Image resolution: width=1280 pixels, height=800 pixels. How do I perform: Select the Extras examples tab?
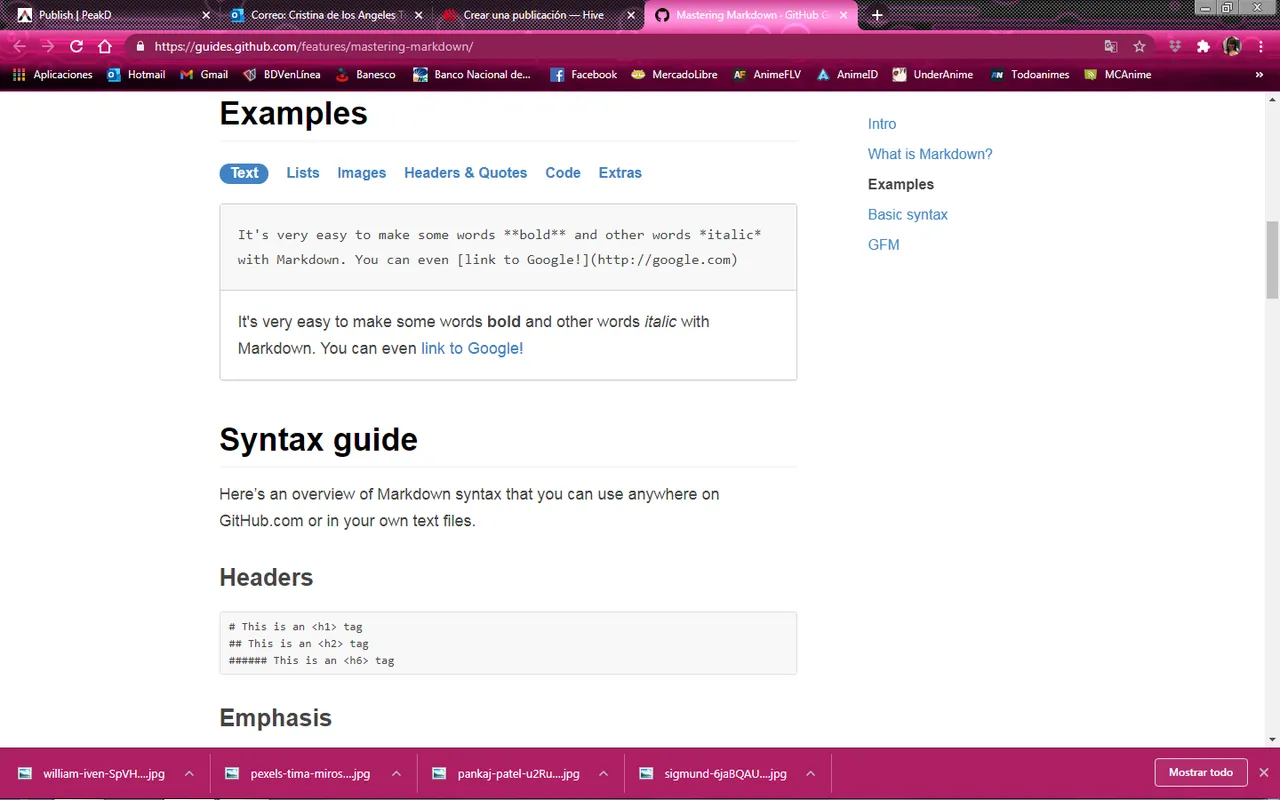[x=620, y=173]
